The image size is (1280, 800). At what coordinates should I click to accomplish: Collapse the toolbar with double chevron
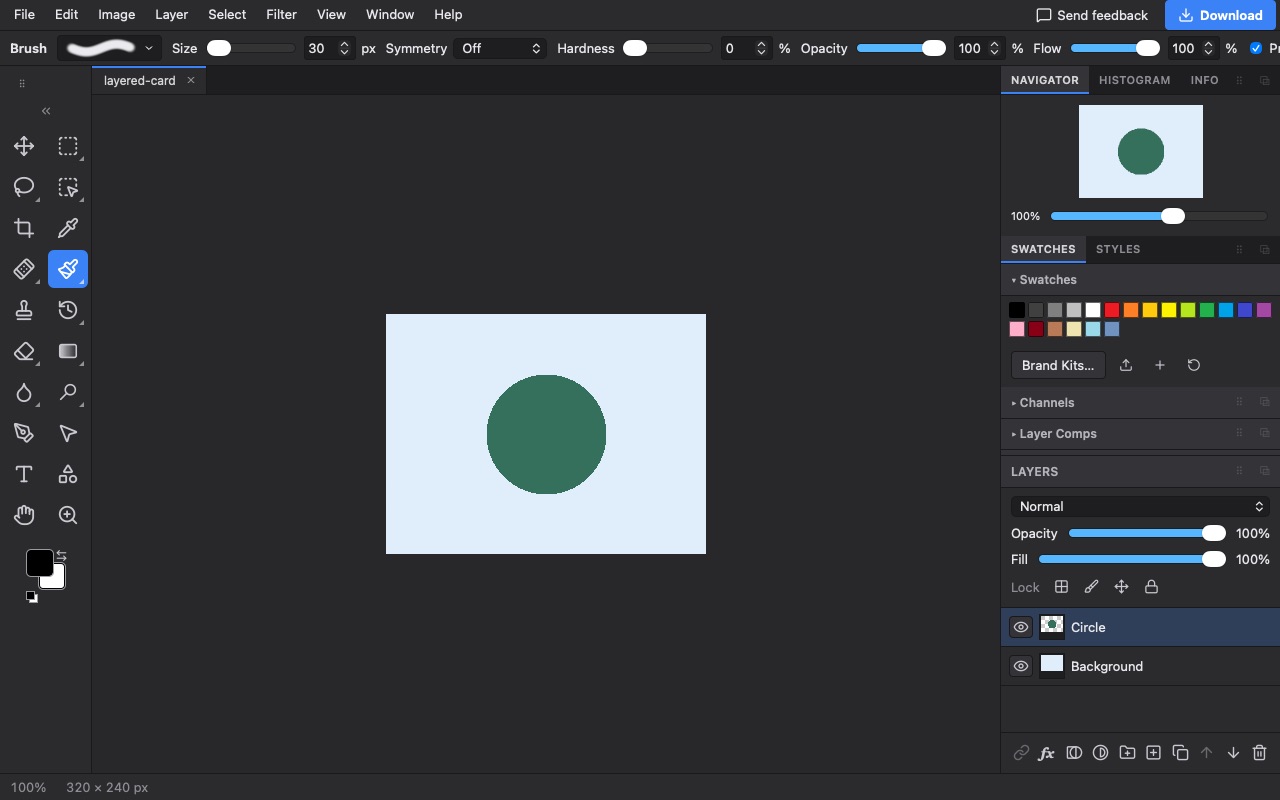(46, 111)
